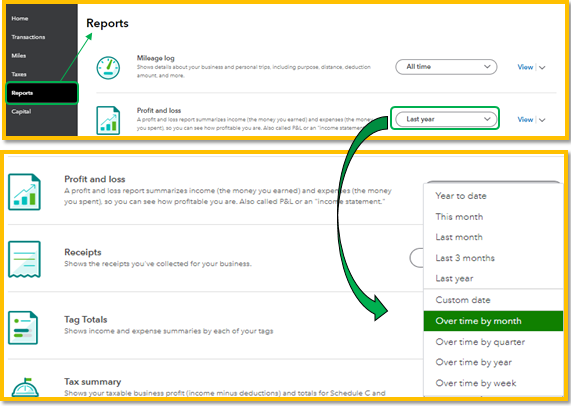571x406 pixels.
Task: Select Taxes in the sidebar
Action: click(x=19, y=74)
